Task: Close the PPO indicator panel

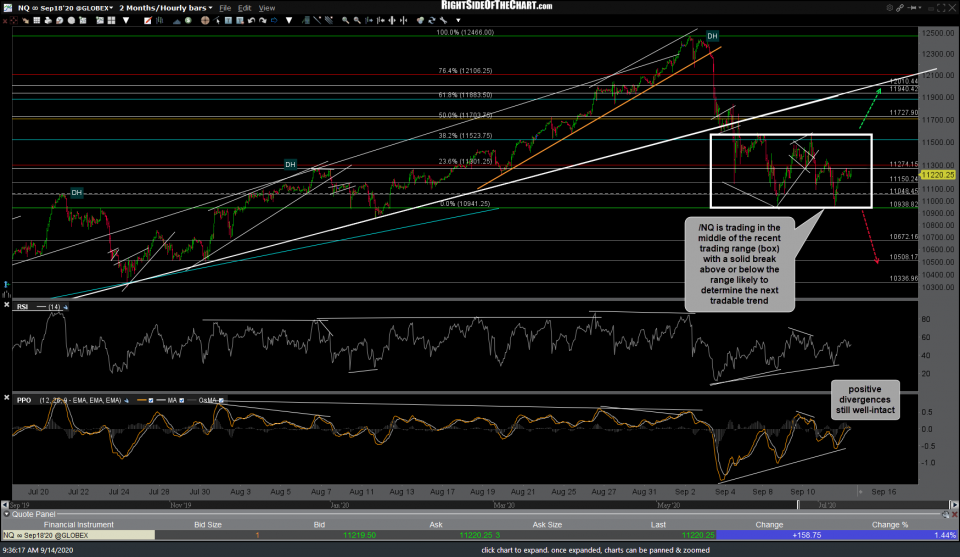Action: pos(7,398)
